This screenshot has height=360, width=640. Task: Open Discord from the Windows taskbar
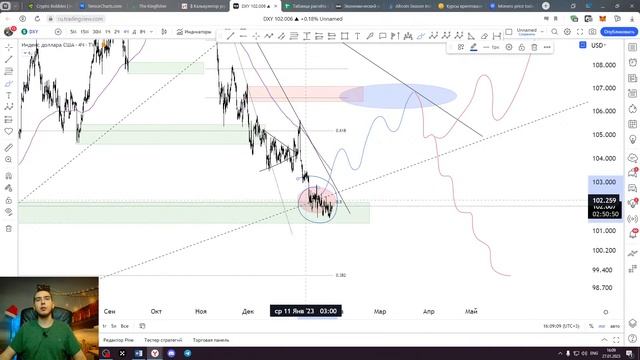(171, 353)
